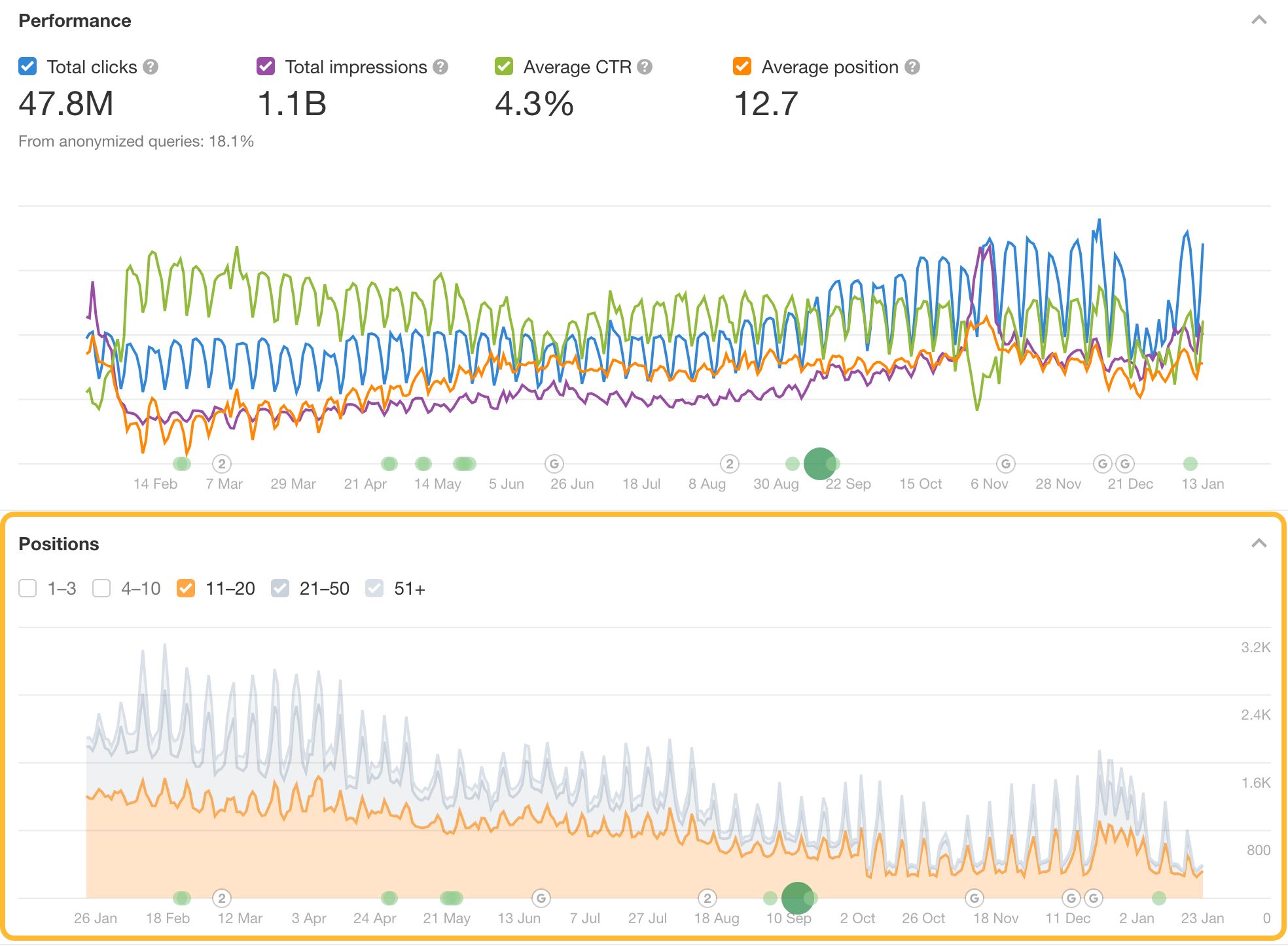
Task: Enable the 1–3 positions checkbox
Action: click(27, 588)
